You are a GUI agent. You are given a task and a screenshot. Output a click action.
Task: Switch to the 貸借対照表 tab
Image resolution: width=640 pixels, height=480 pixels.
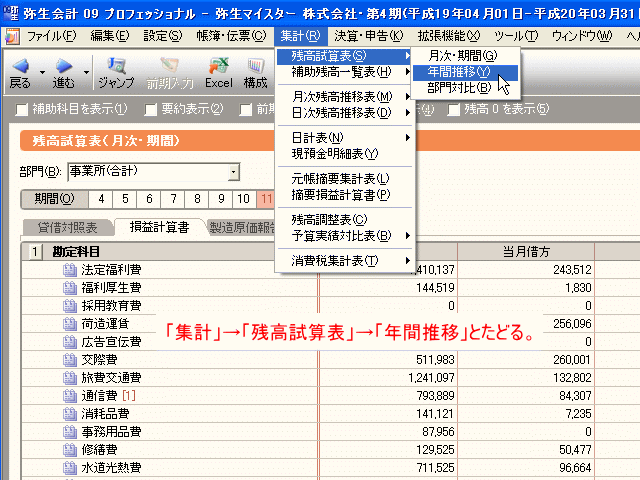pyautogui.click(x=67, y=227)
